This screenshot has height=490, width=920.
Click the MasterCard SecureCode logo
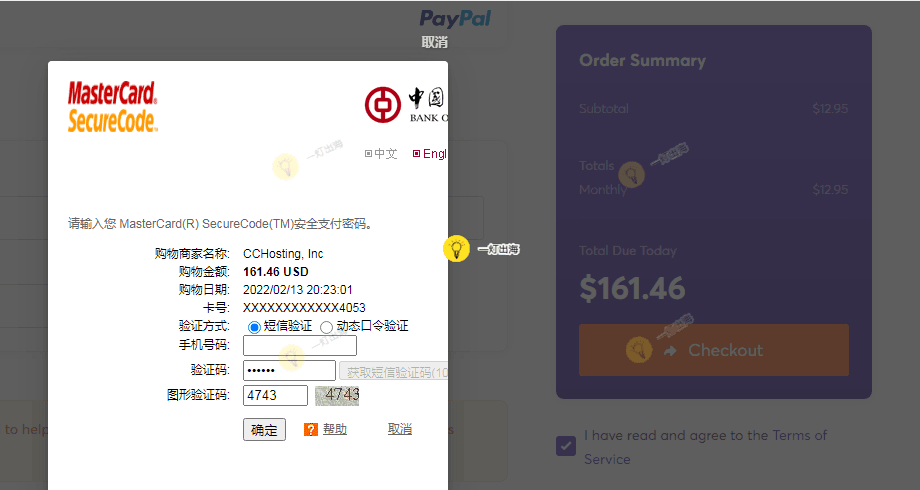113,107
